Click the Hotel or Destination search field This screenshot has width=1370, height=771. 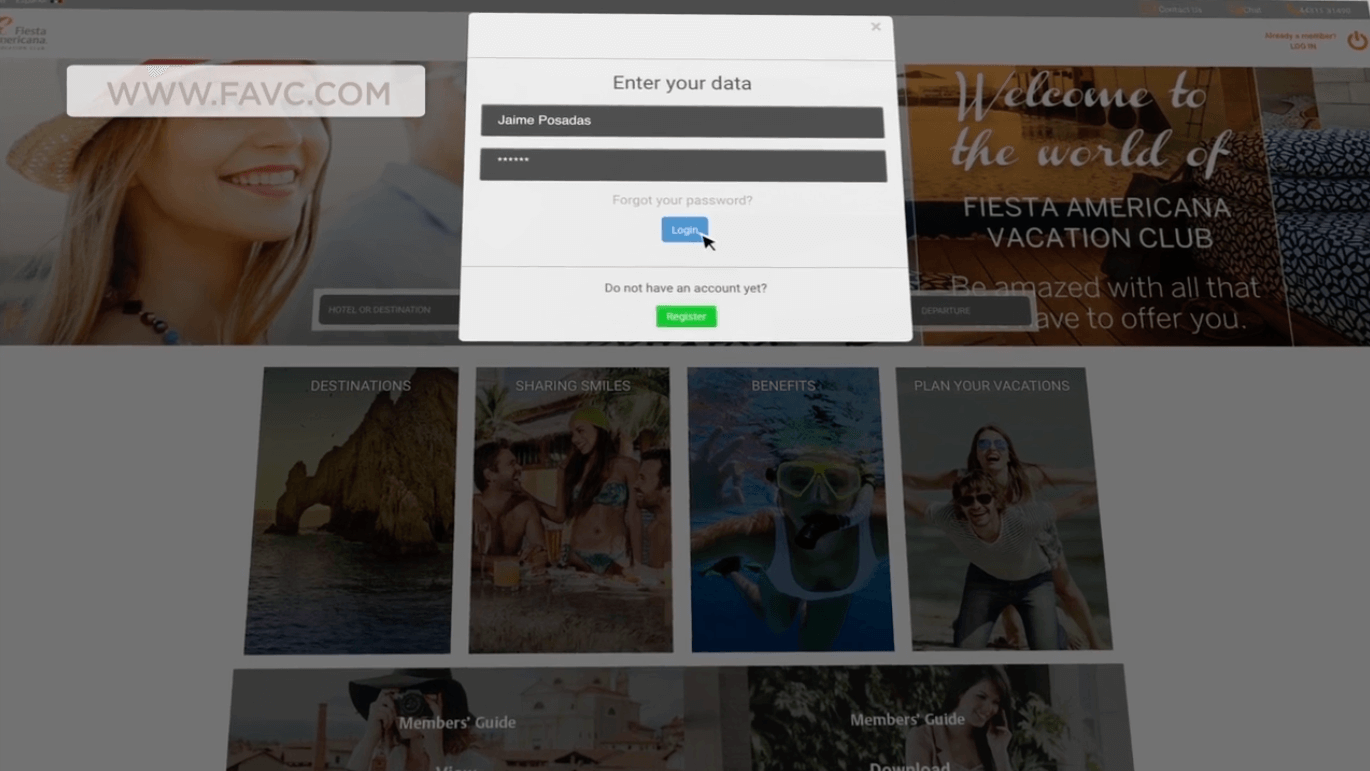click(x=388, y=310)
